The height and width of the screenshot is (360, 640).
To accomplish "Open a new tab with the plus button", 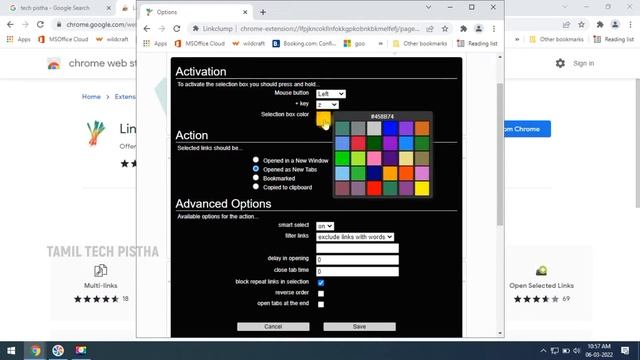I will [x=263, y=12].
